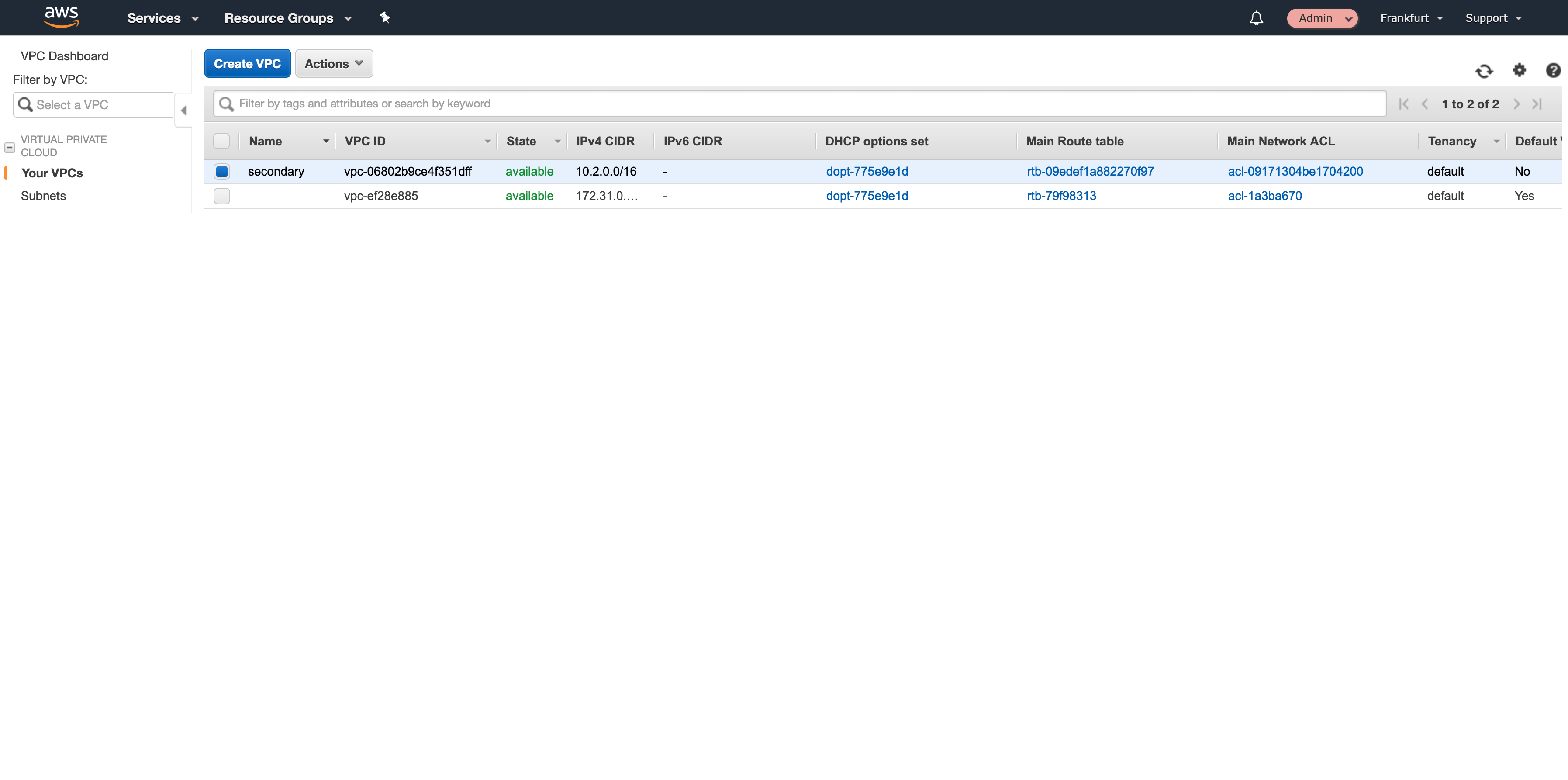
Task: Click the '1 to 2 of 2' pagination text
Action: 1470,104
